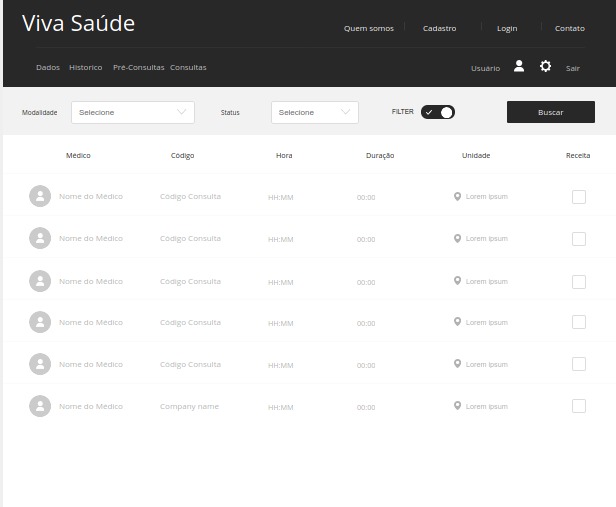Check the Receita box in the first row
Screen dimensions: 616x507
pyautogui.click(x=579, y=197)
